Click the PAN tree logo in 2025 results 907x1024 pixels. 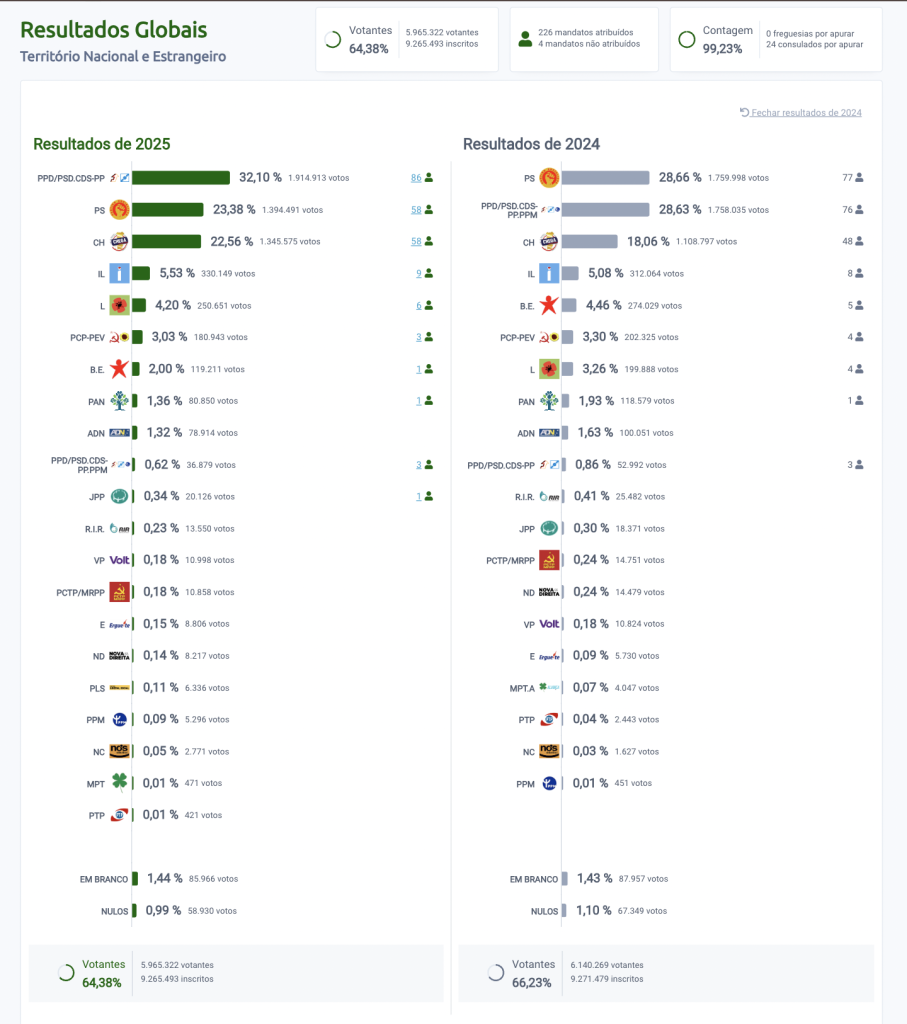click(119, 401)
